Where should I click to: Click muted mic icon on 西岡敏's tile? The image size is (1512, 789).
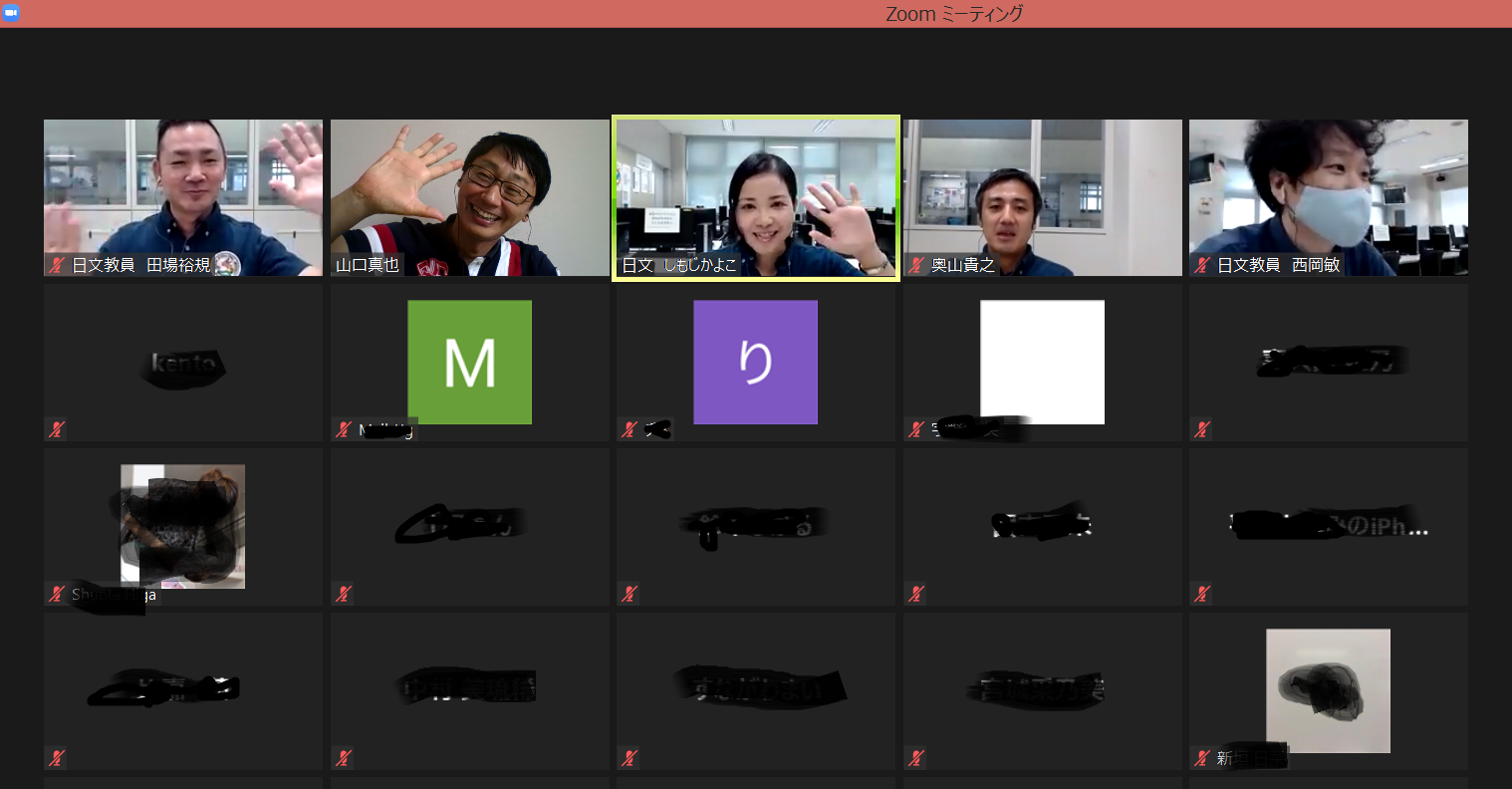pyautogui.click(x=1202, y=266)
